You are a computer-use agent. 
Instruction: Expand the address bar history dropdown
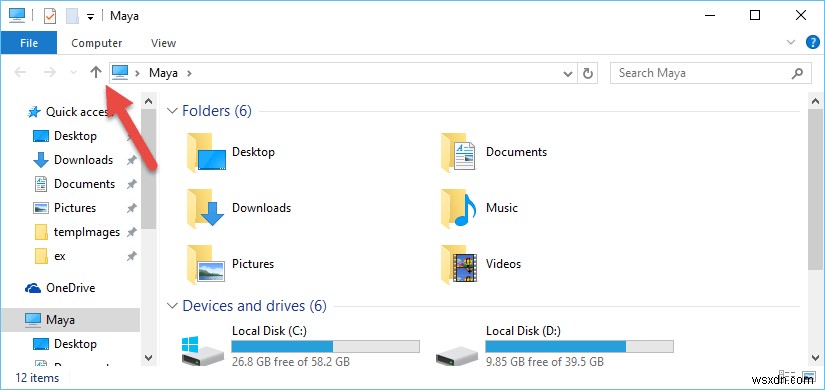coord(568,74)
